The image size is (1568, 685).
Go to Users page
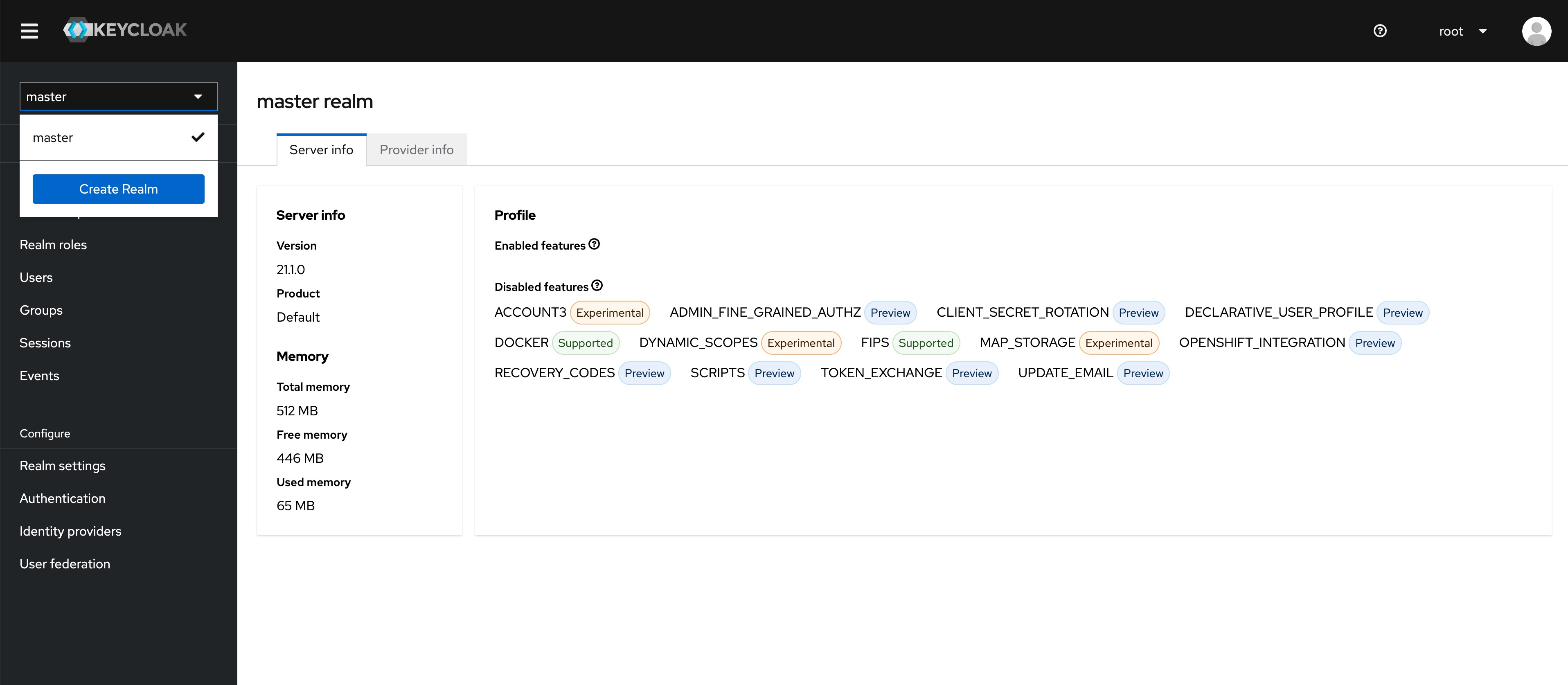pyautogui.click(x=36, y=278)
